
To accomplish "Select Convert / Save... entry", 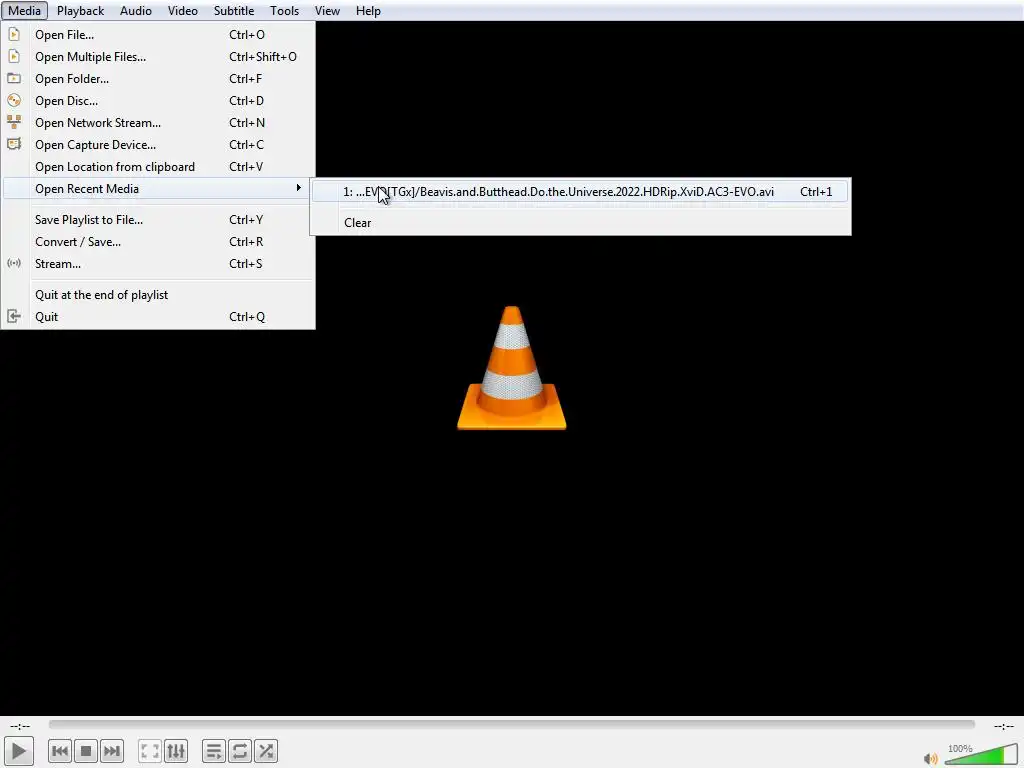I will pyautogui.click(x=159, y=242).
